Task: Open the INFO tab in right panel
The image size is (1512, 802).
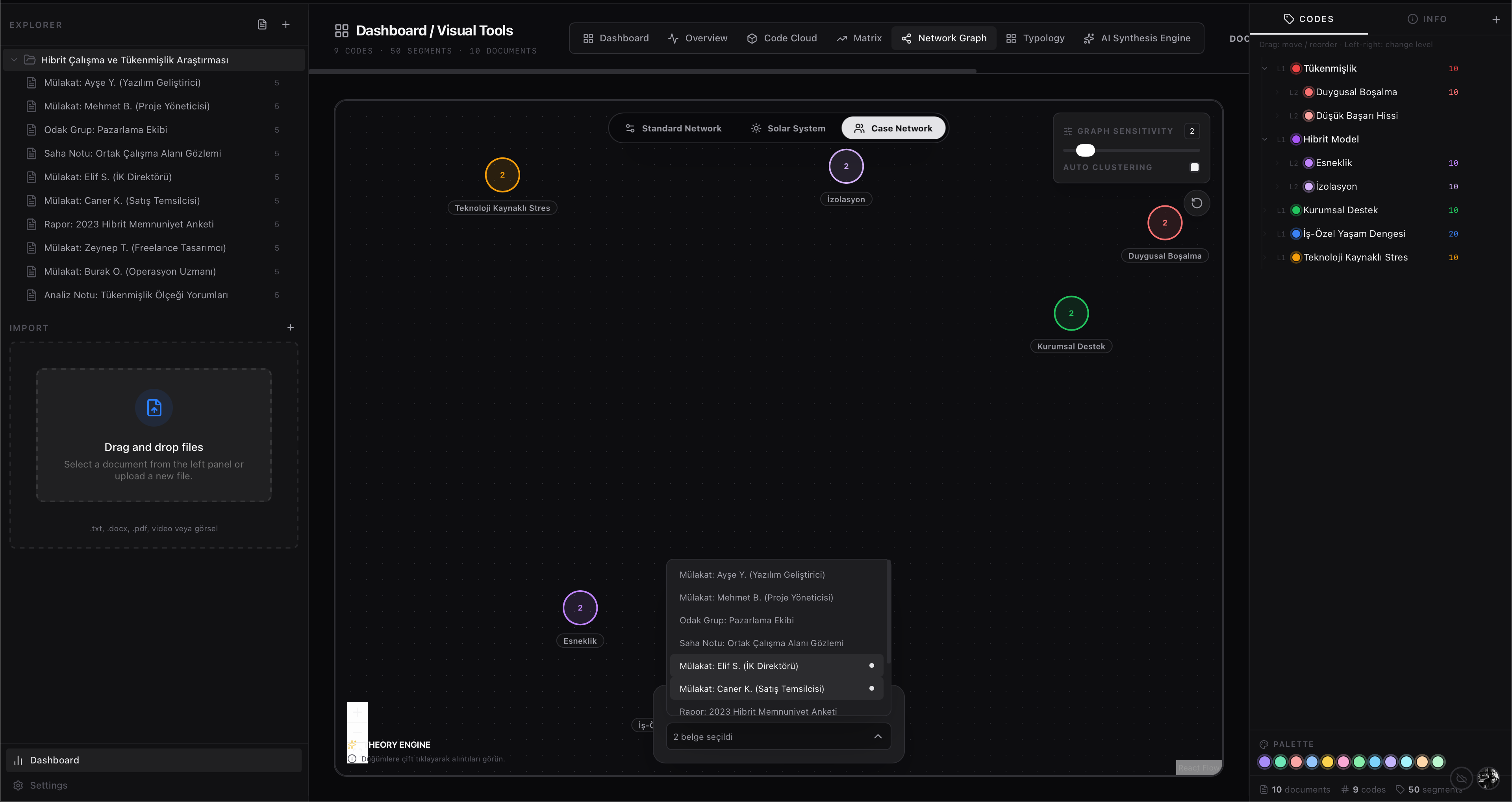Action: [x=1426, y=19]
